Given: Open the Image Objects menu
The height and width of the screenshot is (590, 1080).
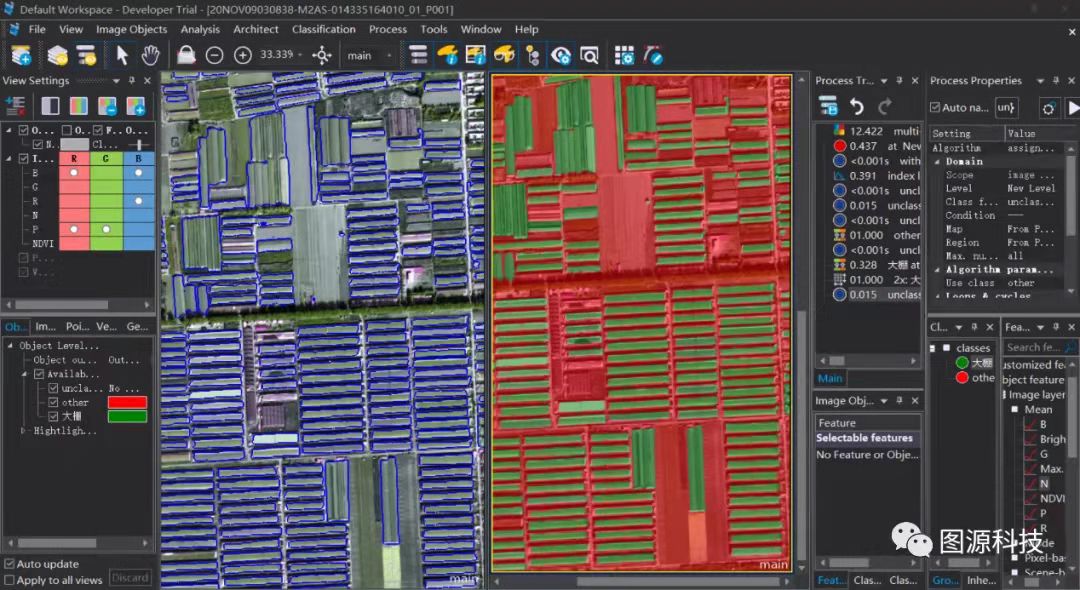Looking at the screenshot, I should [x=131, y=29].
